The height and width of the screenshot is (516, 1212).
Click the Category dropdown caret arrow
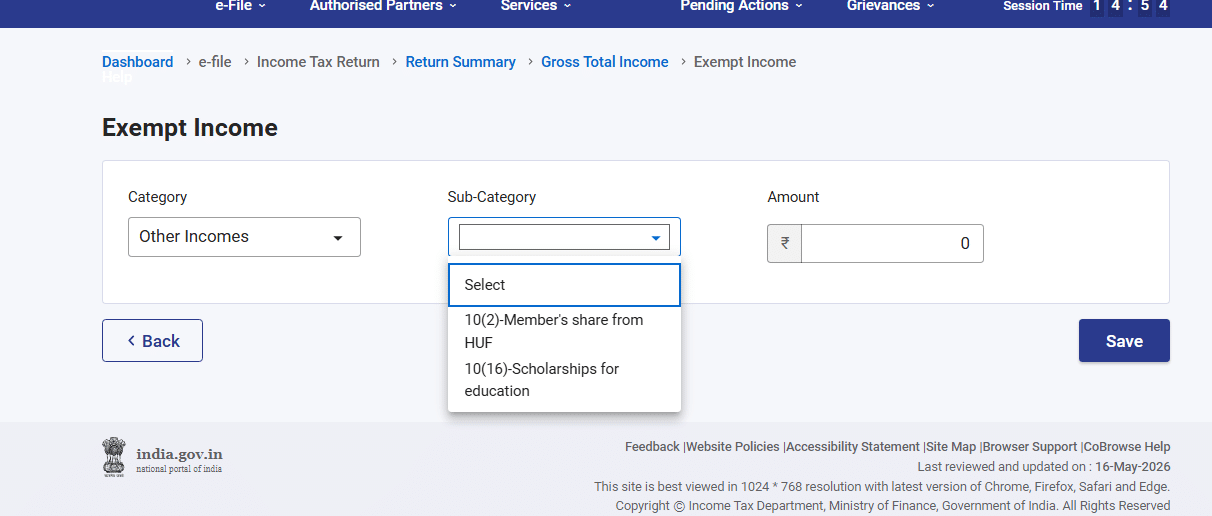(338, 238)
